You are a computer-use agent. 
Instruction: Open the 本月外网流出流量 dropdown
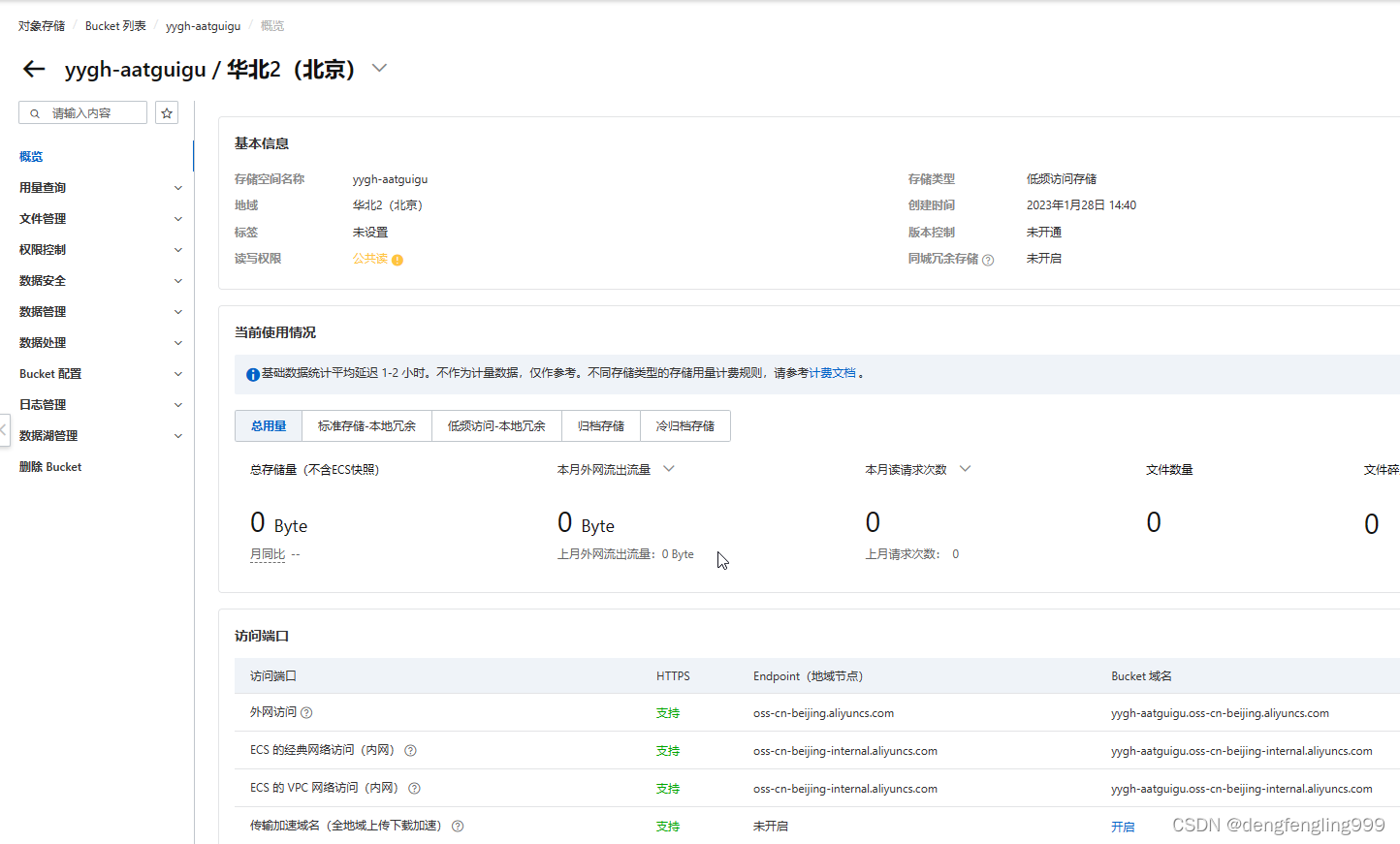tap(669, 469)
